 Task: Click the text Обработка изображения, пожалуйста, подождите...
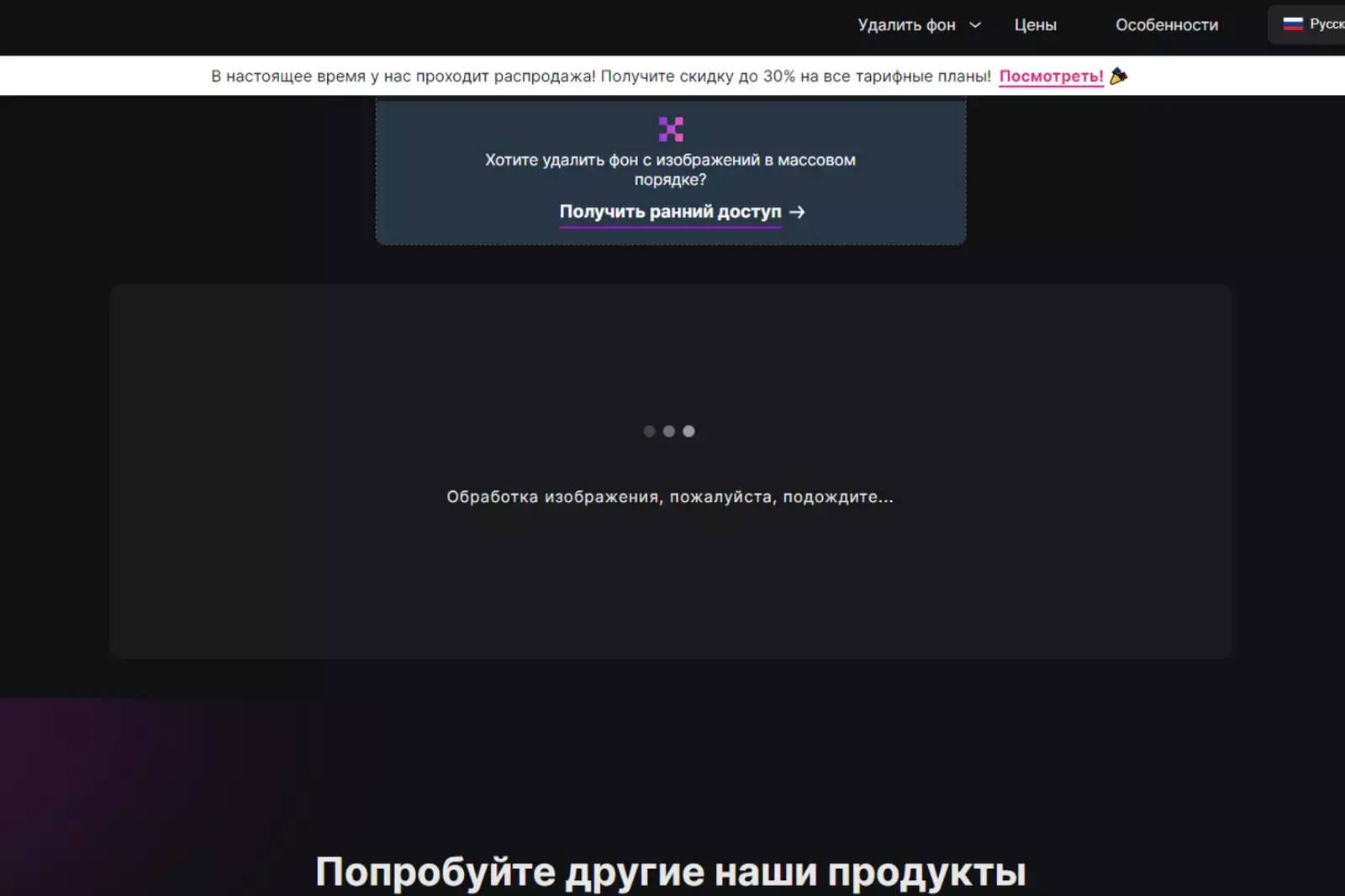670,497
